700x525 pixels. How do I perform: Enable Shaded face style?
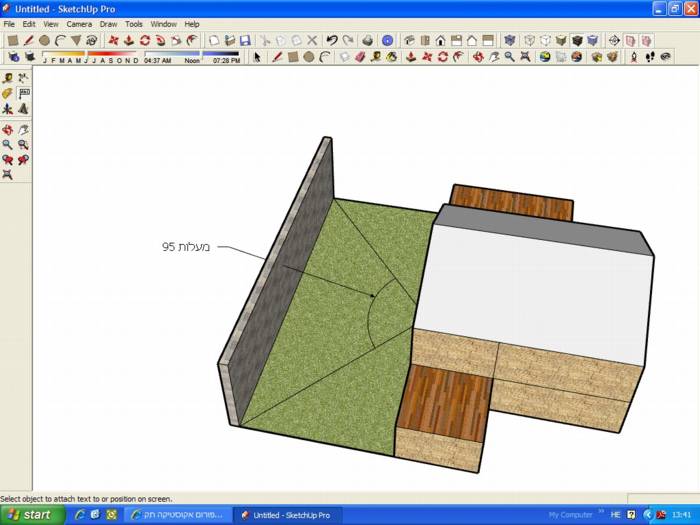pyautogui.click(x=561, y=41)
